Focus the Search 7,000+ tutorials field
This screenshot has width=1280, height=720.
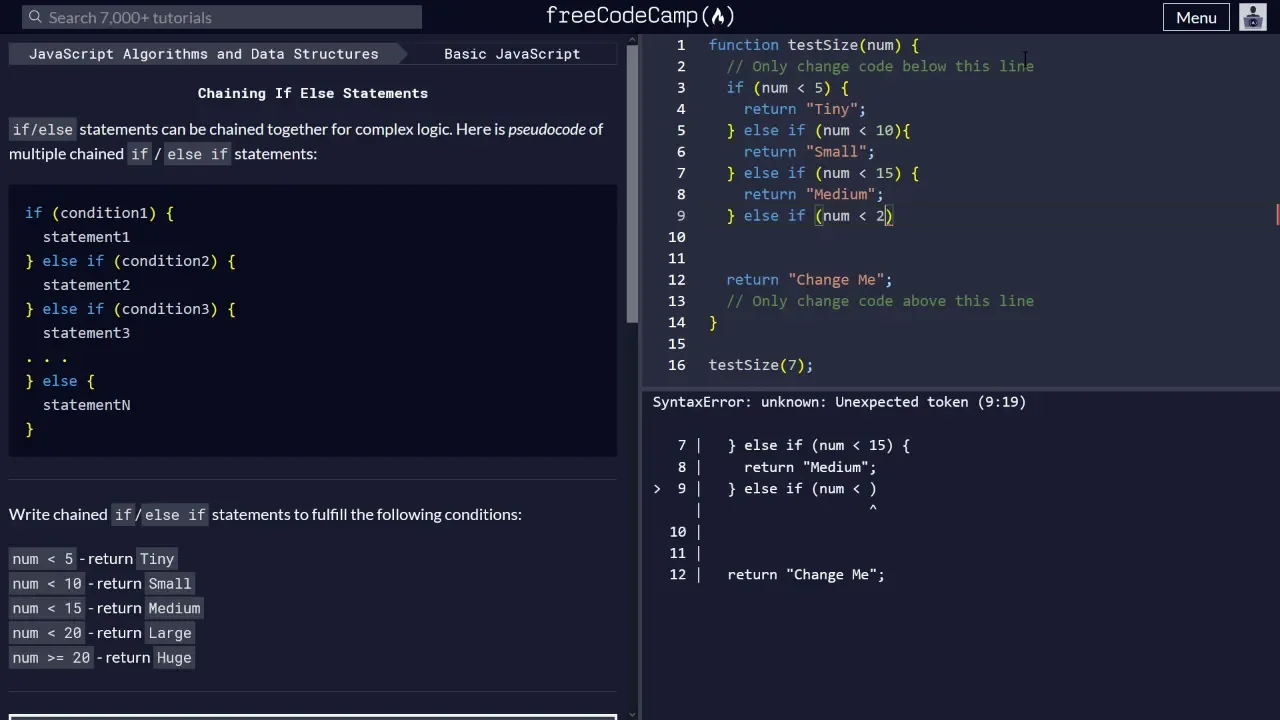click(230, 17)
